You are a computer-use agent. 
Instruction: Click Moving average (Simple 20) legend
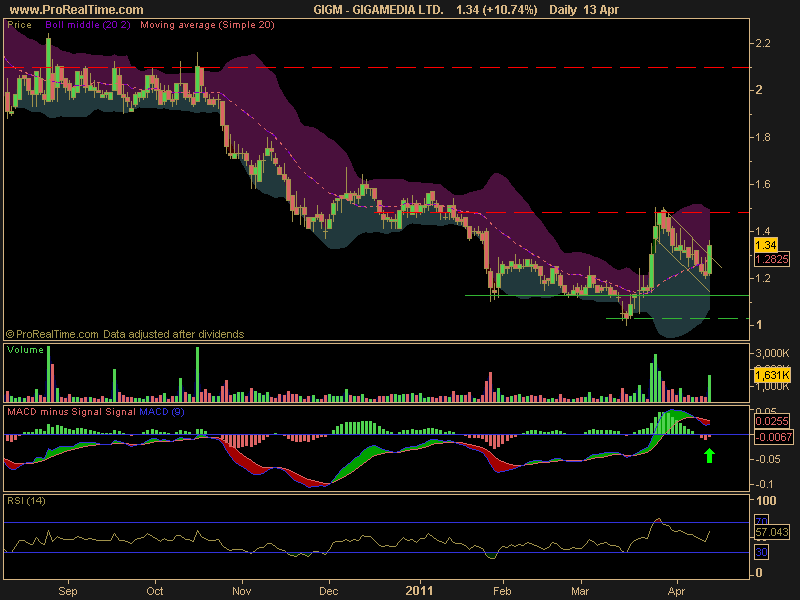[207, 24]
